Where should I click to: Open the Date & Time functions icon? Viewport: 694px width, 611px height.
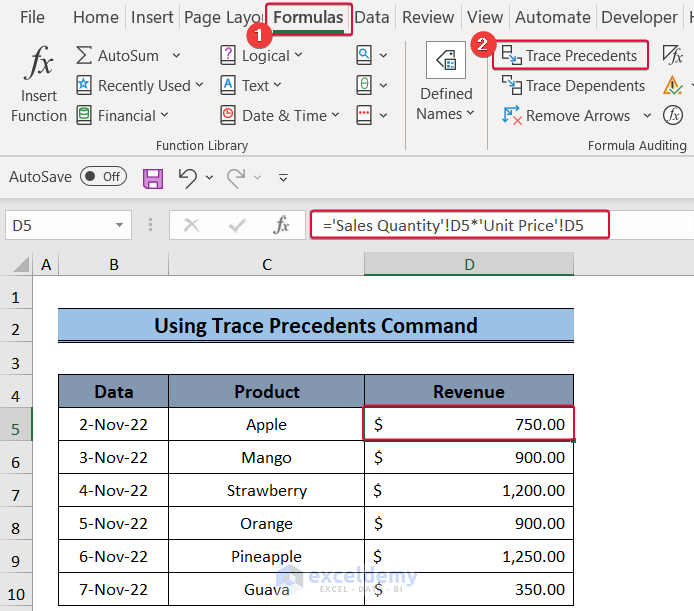click(x=228, y=115)
